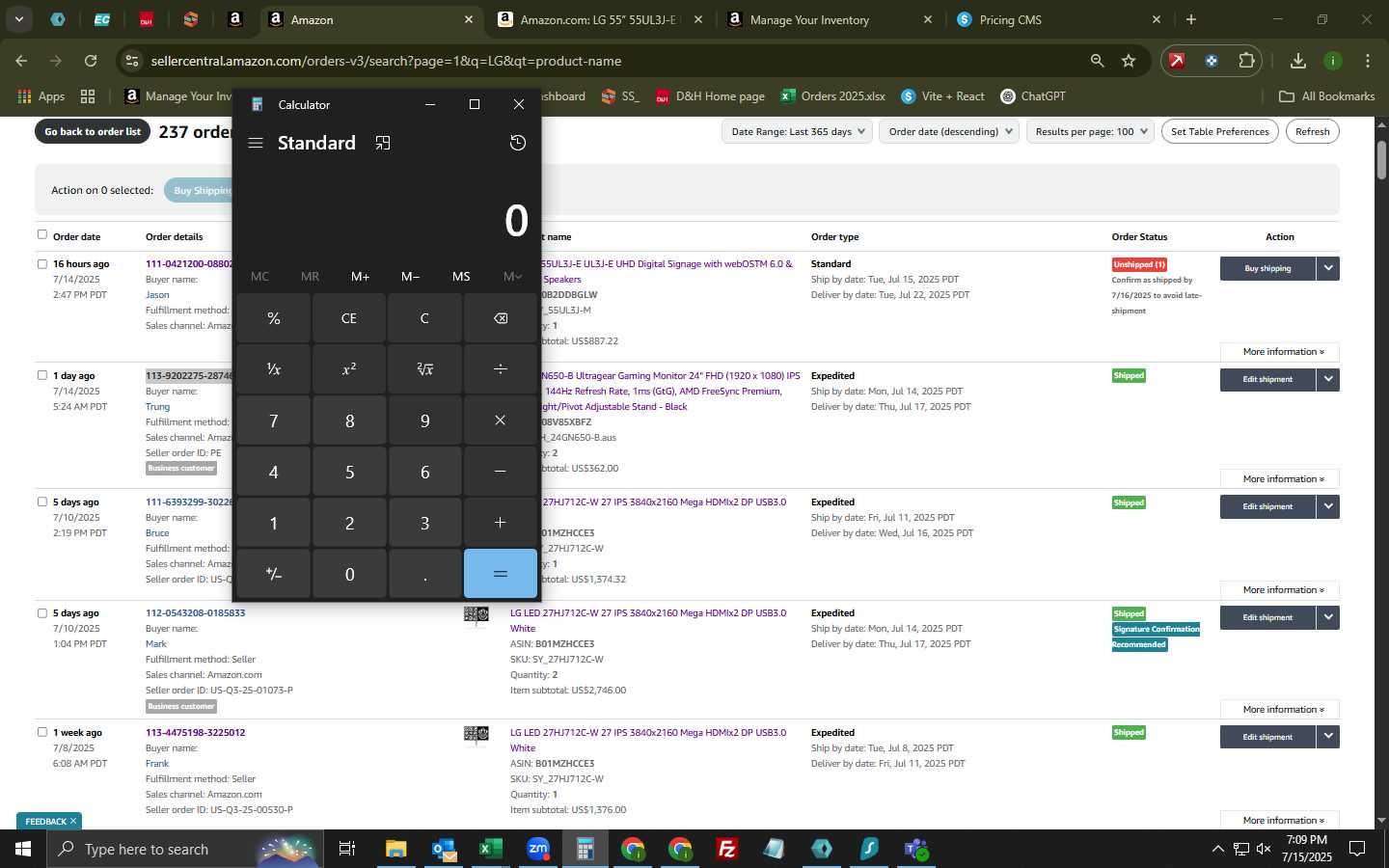Open Results per page: 100 dropdown
Image resolution: width=1389 pixels, height=868 pixels.
pyautogui.click(x=1090, y=131)
